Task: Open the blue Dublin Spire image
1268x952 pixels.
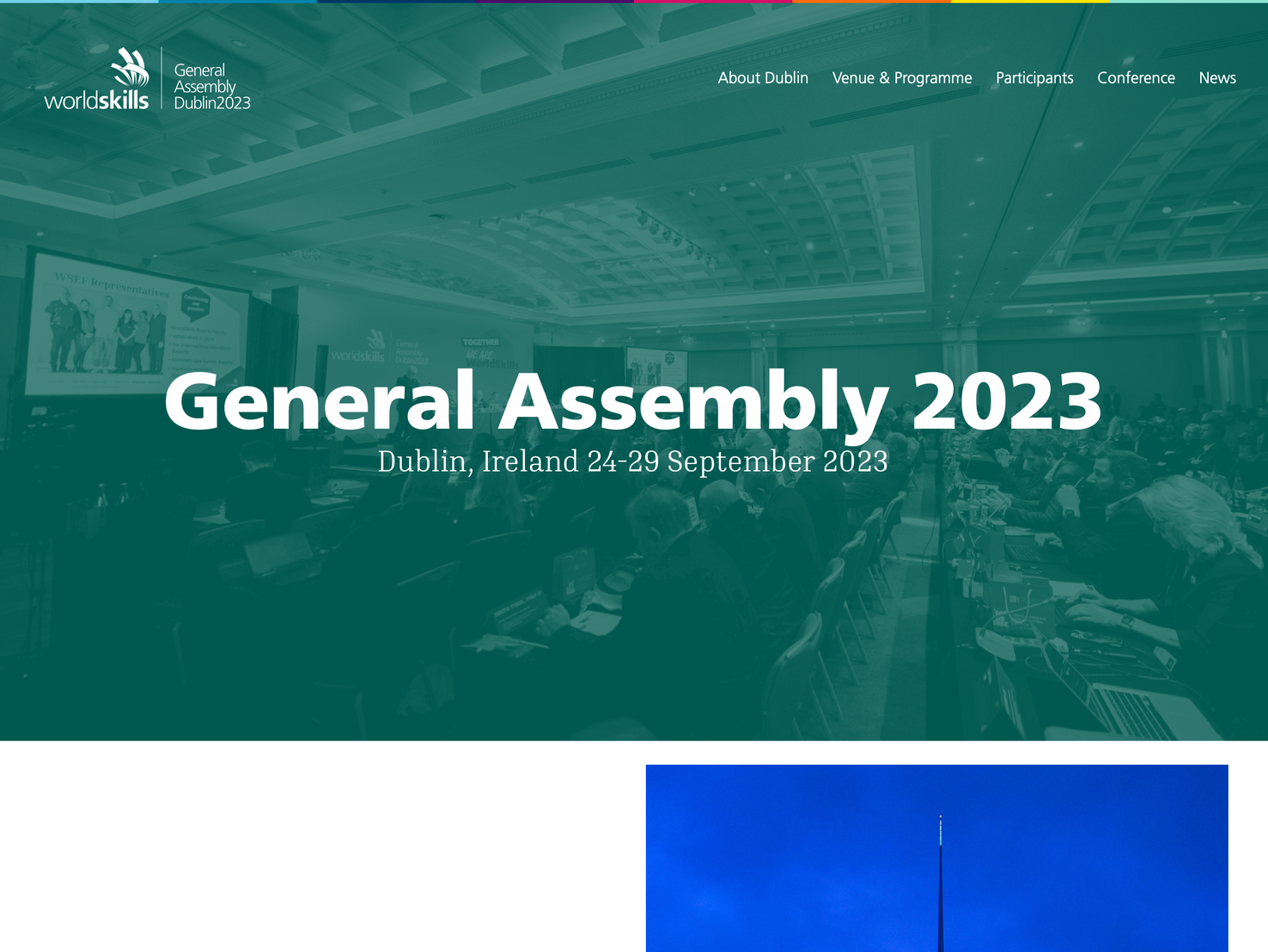Action: coord(937,858)
